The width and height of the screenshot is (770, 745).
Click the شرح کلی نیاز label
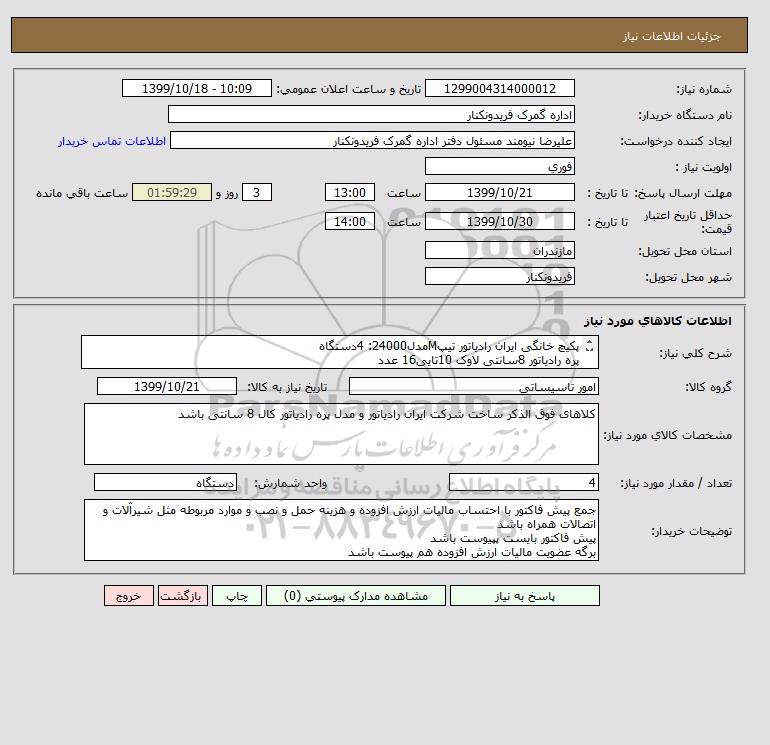[x=695, y=353]
